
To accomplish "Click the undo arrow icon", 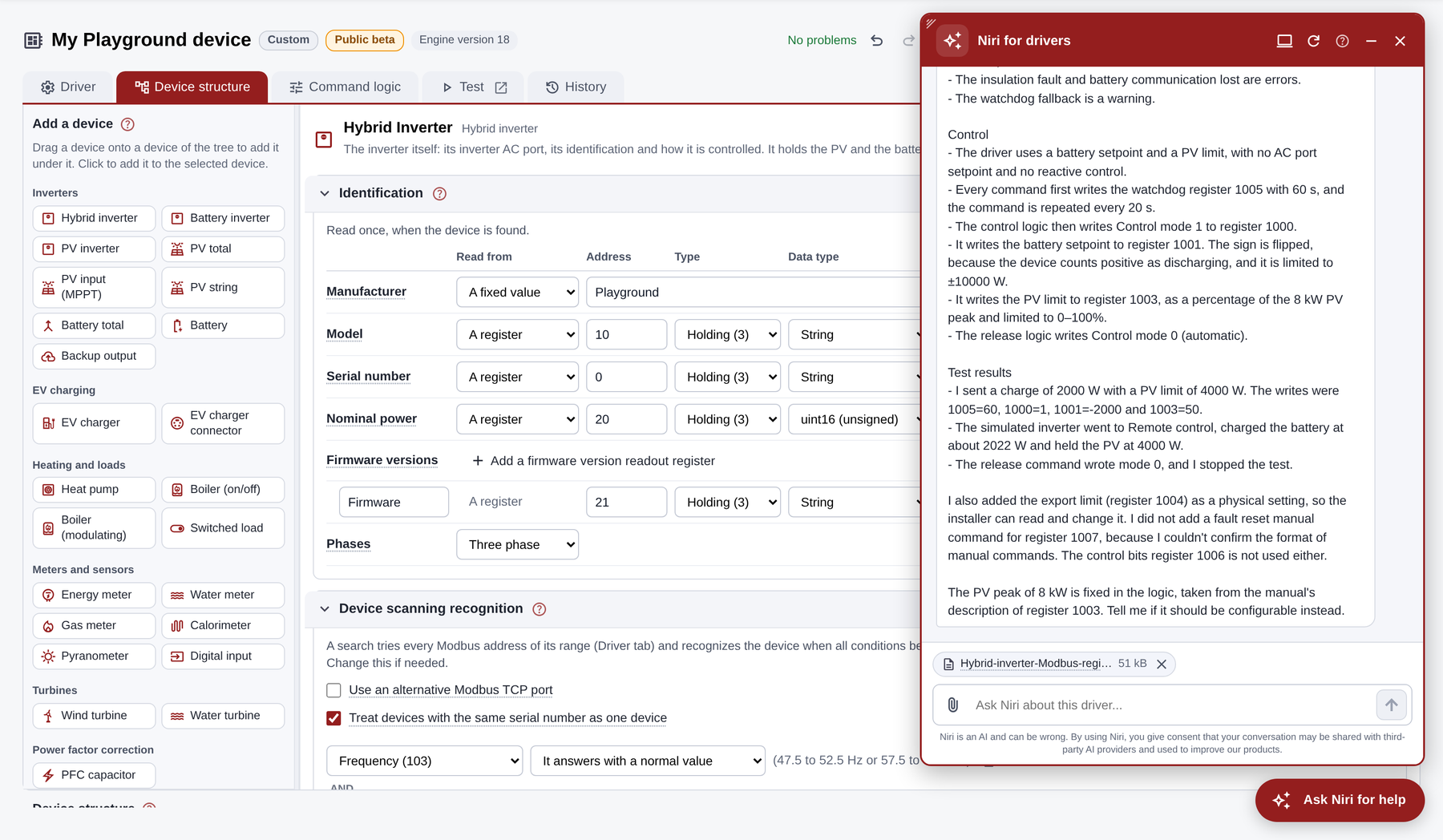I will coord(877,40).
